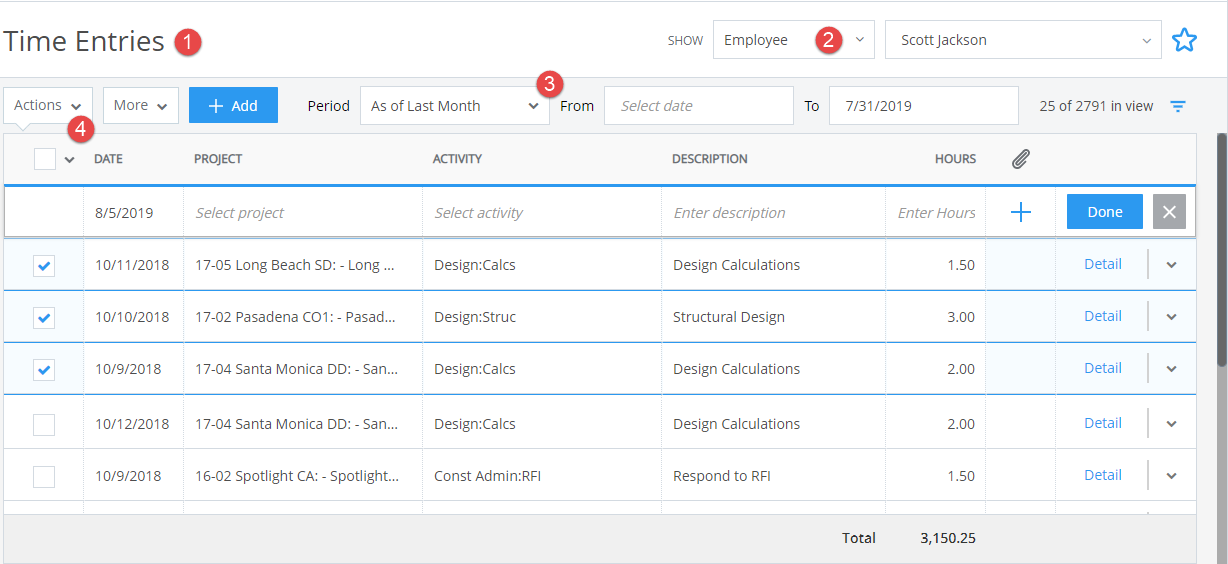Expand row menu for Spotlight CA entry
1228x564 pixels.
tap(1172, 475)
